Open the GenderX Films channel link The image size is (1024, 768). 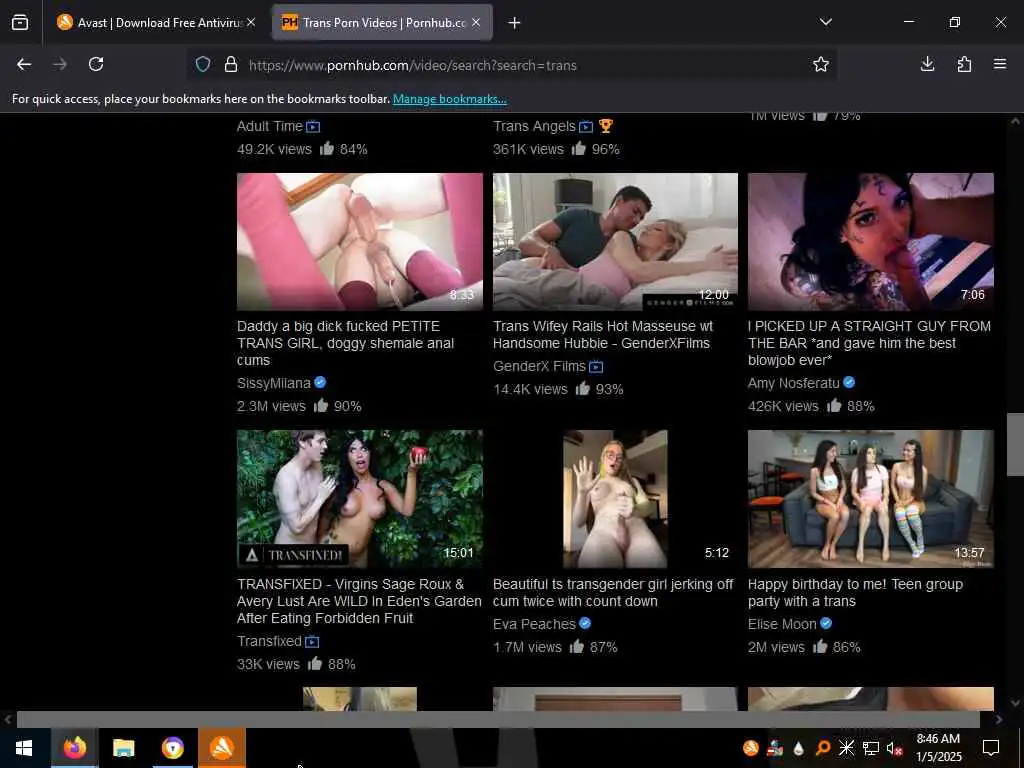[x=539, y=366]
